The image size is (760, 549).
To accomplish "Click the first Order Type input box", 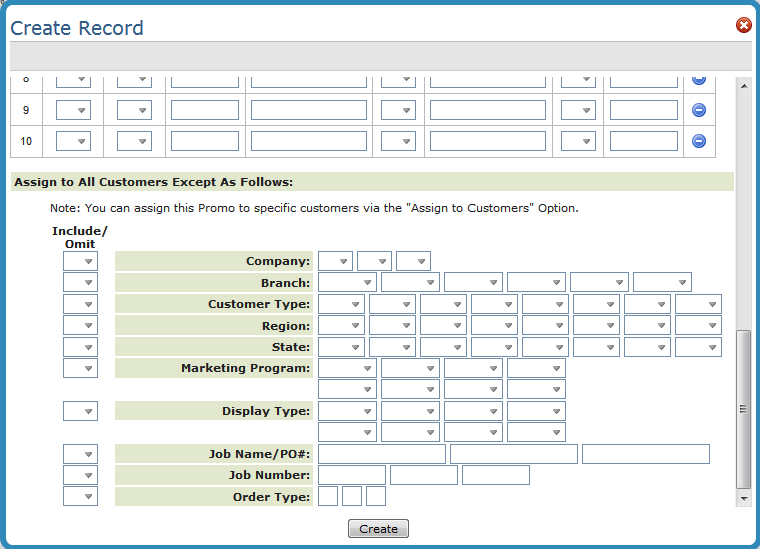I will 328,496.
